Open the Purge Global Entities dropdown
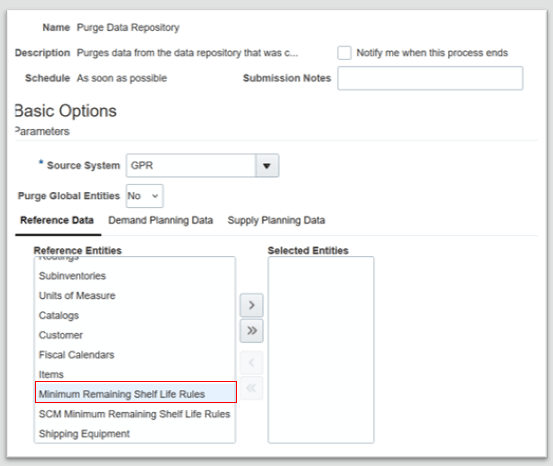553x466 pixels. coord(145,196)
